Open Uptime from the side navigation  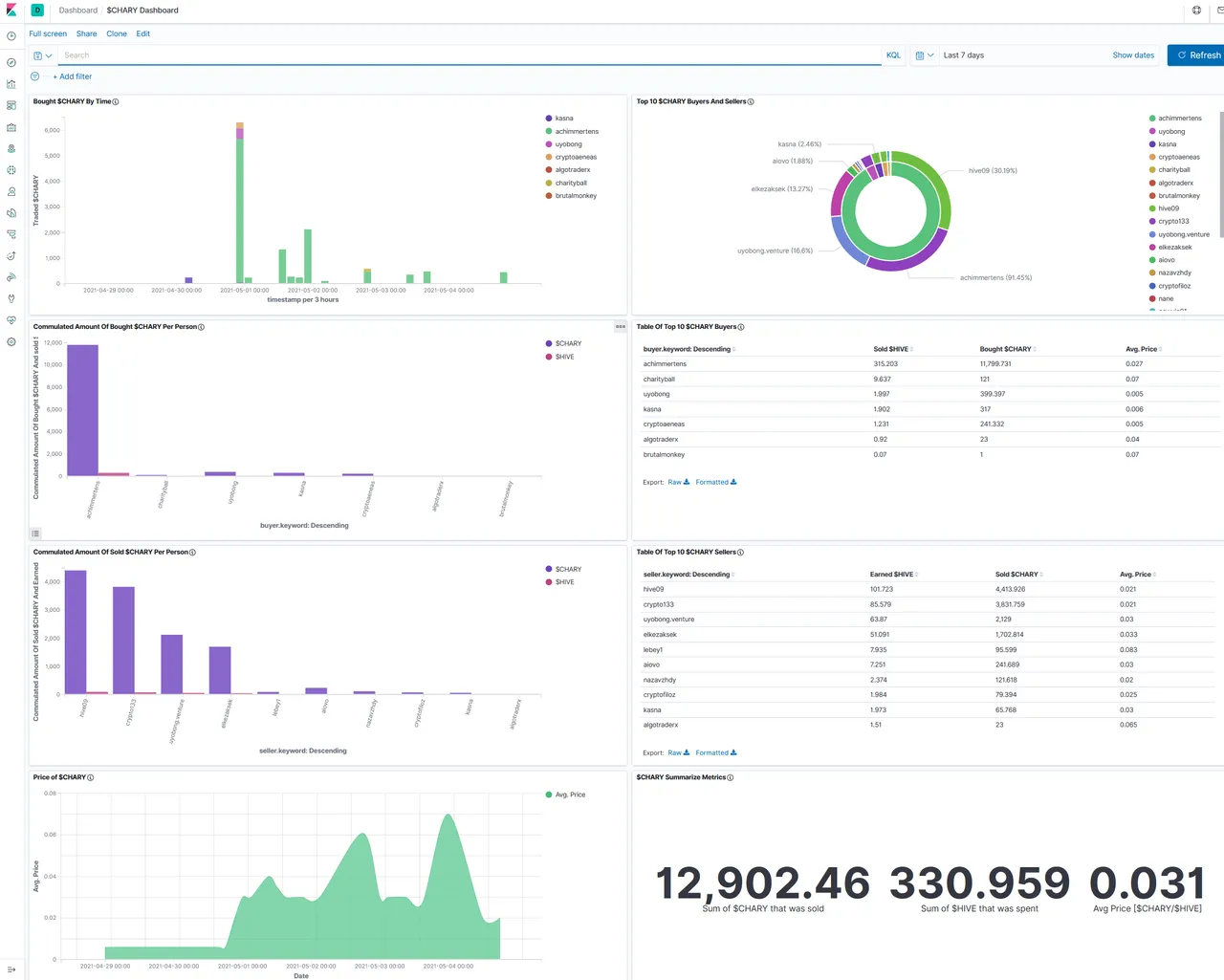[11, 256]
